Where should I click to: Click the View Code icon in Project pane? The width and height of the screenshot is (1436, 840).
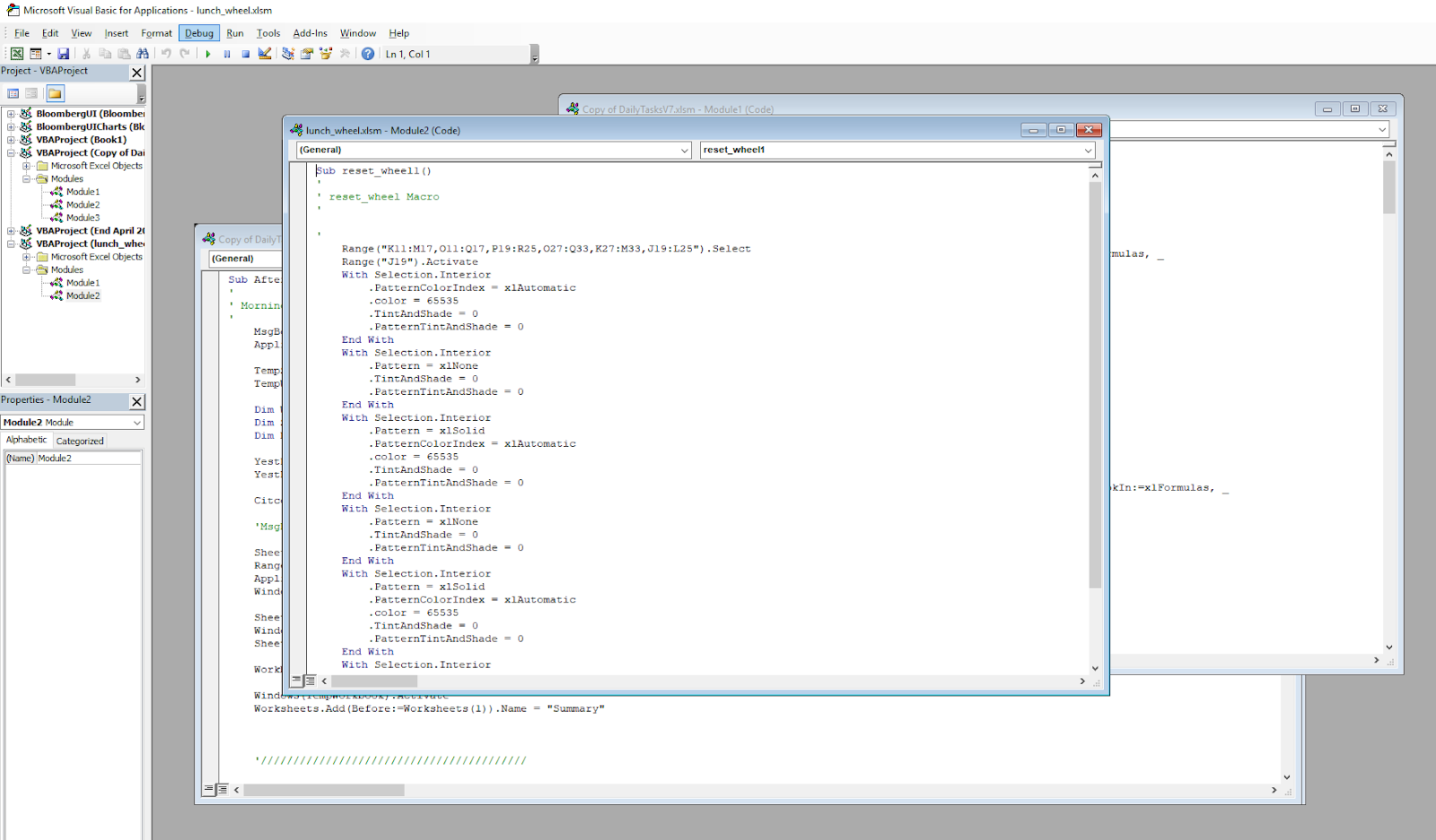point(13,93)
